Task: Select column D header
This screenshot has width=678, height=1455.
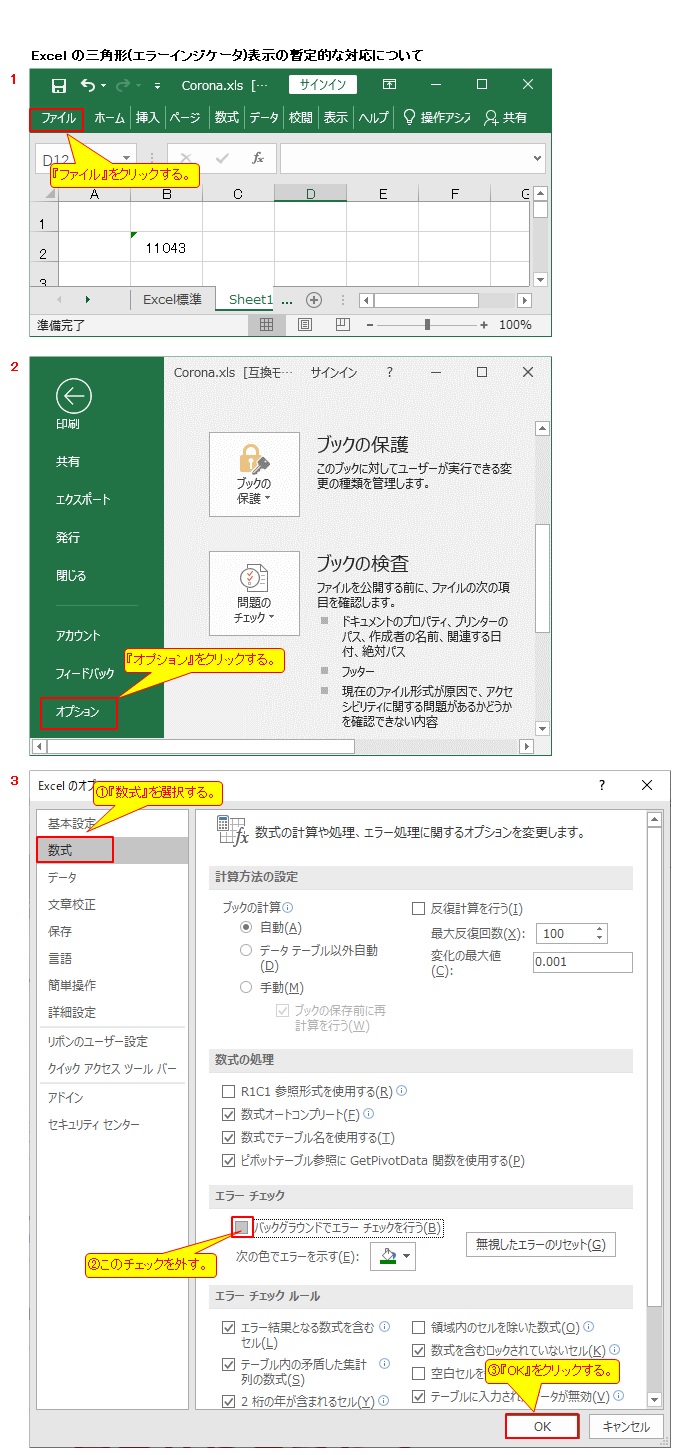Action: tap(310, 194)
